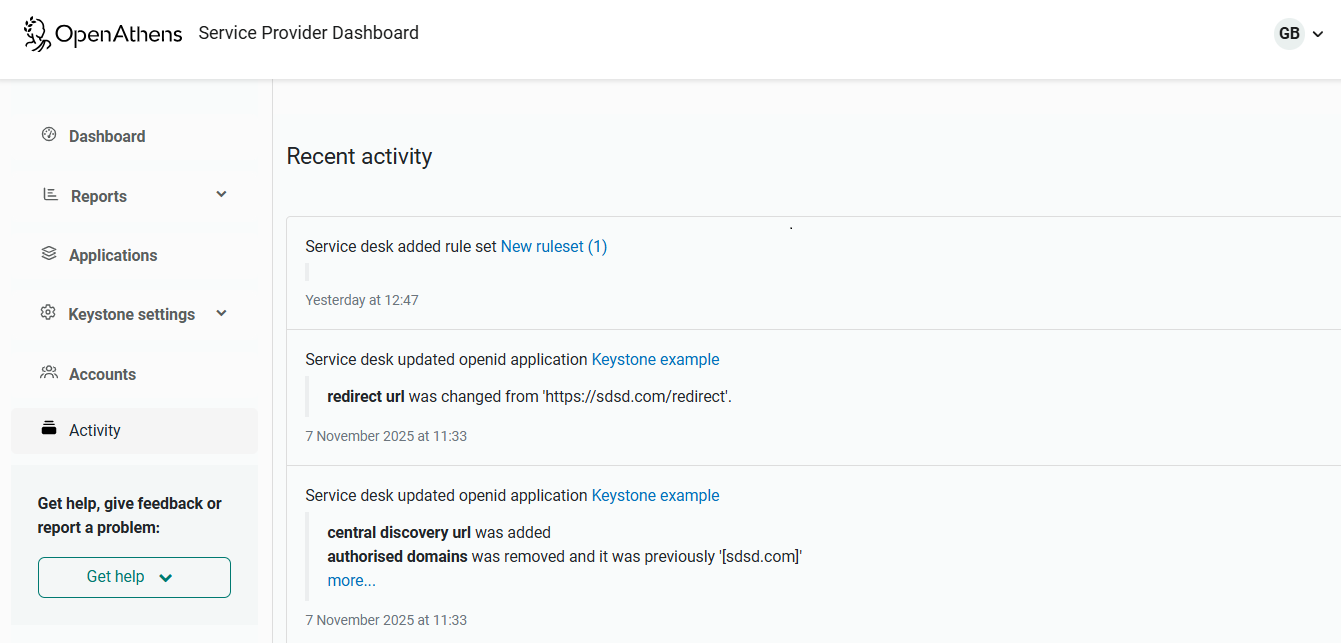1341x643 pixels.
Task: Open the Keystone example application link
Action: coord(655,359)
